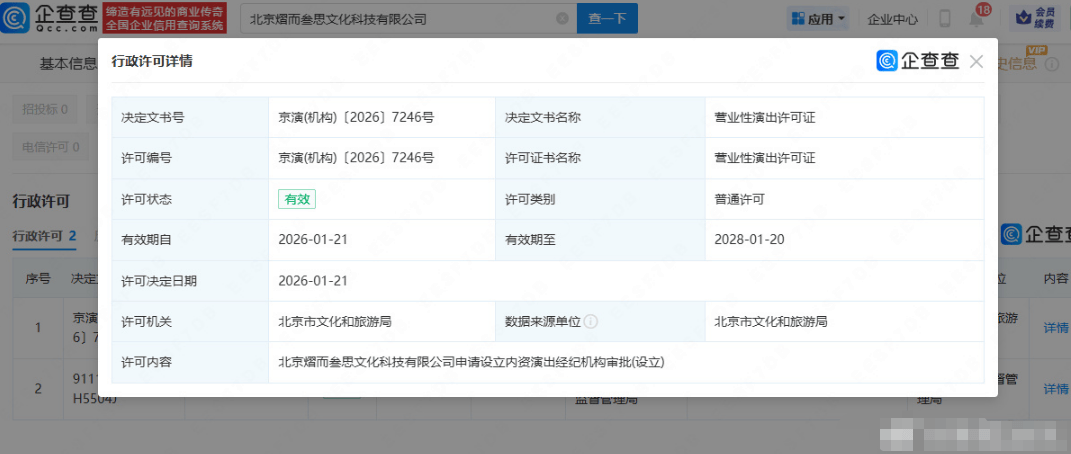Click the mobile phone app icon
Screen dimensions: 1071x454
click(x=944, y=18)
